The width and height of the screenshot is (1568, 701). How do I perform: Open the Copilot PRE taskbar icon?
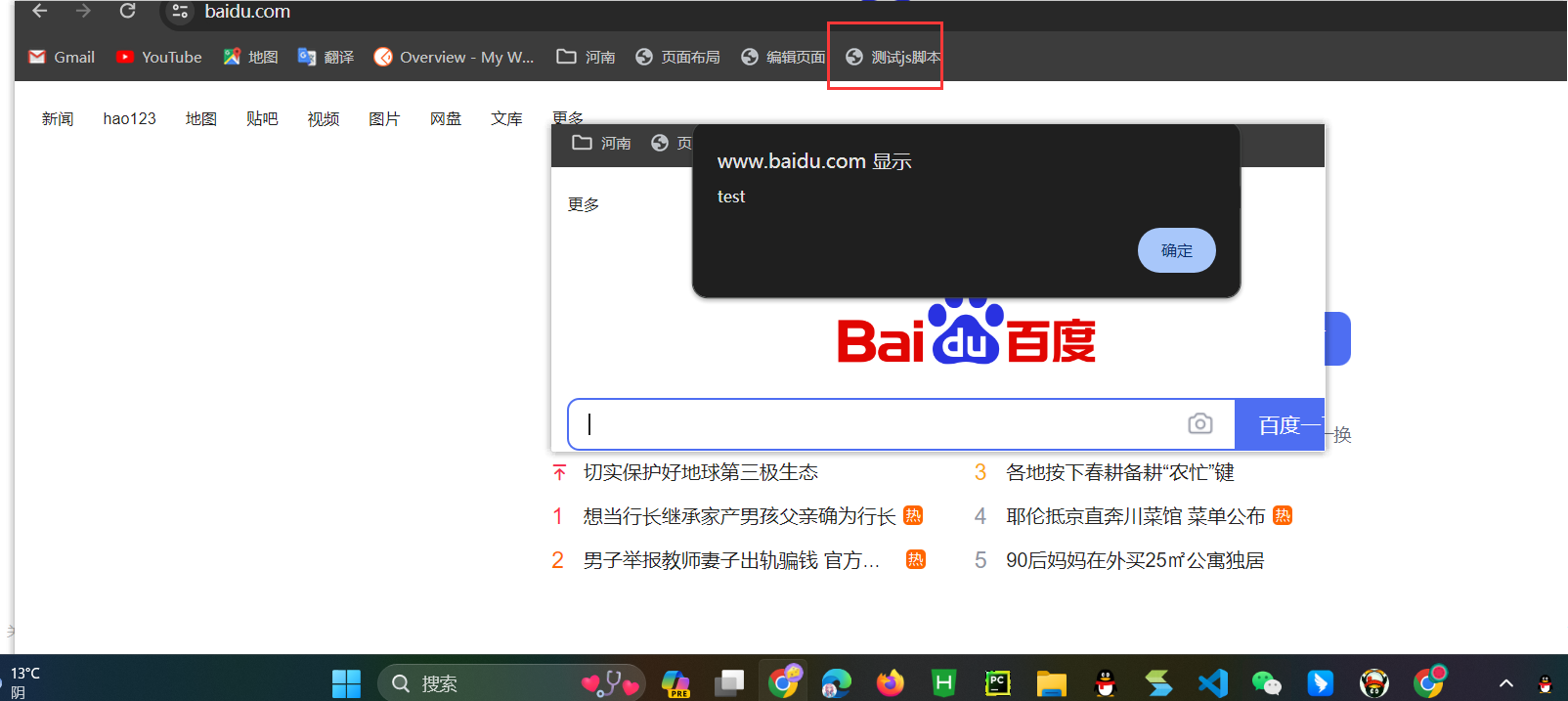tap(675, 683)
